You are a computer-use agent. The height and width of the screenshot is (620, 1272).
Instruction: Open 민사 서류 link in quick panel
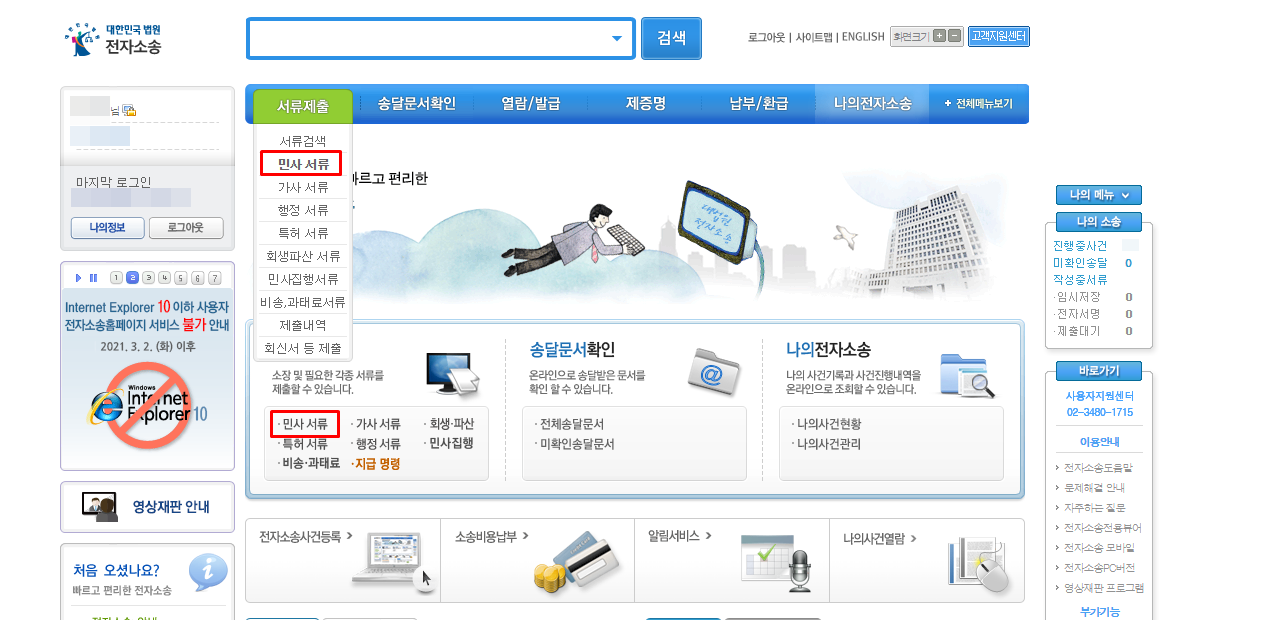point(305,424)
